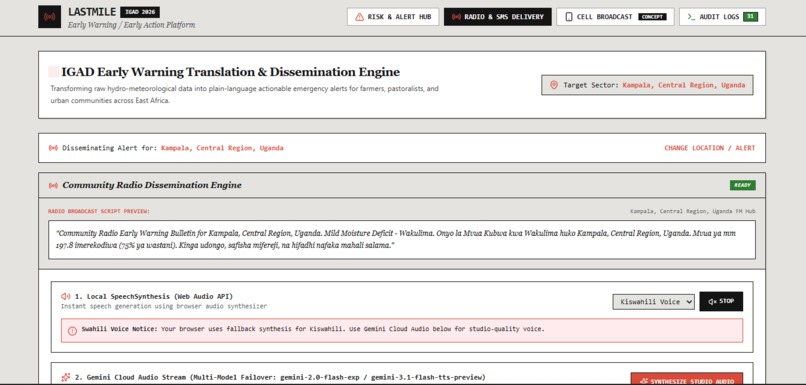
Task: Stop the local speech synthesis playback
Action: (x=721, y=302)
